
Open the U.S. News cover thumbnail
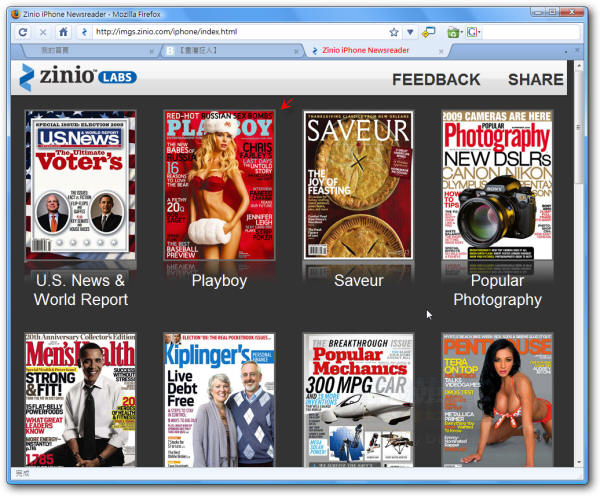pos(80,186)
